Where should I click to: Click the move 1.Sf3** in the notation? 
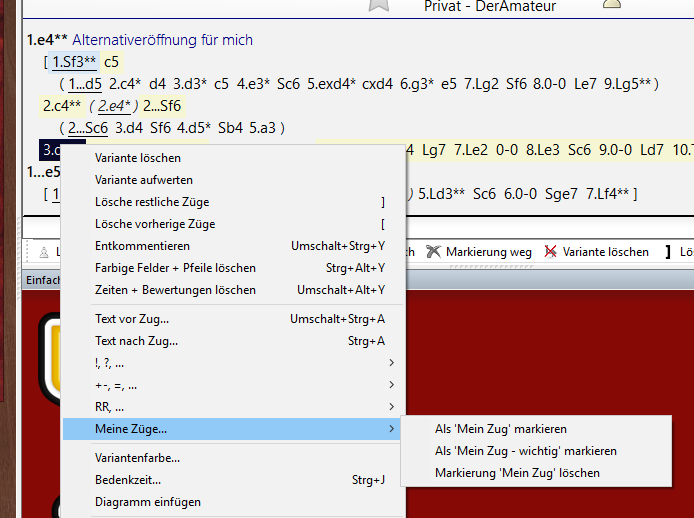(74, 62)
